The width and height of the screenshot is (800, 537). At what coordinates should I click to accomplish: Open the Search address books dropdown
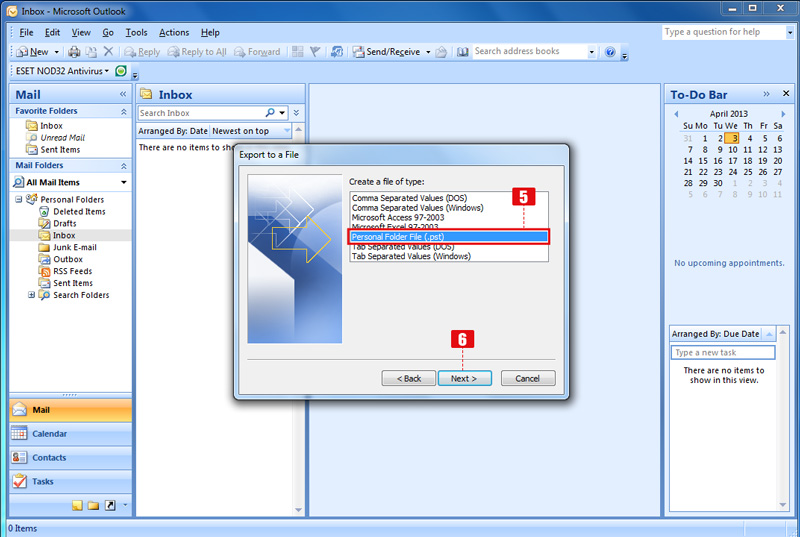coord(591,52)
